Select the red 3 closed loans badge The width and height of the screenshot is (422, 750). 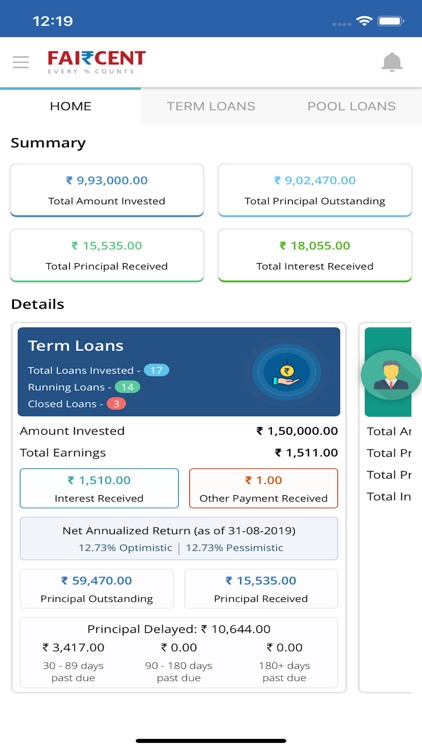coord(116,404)
